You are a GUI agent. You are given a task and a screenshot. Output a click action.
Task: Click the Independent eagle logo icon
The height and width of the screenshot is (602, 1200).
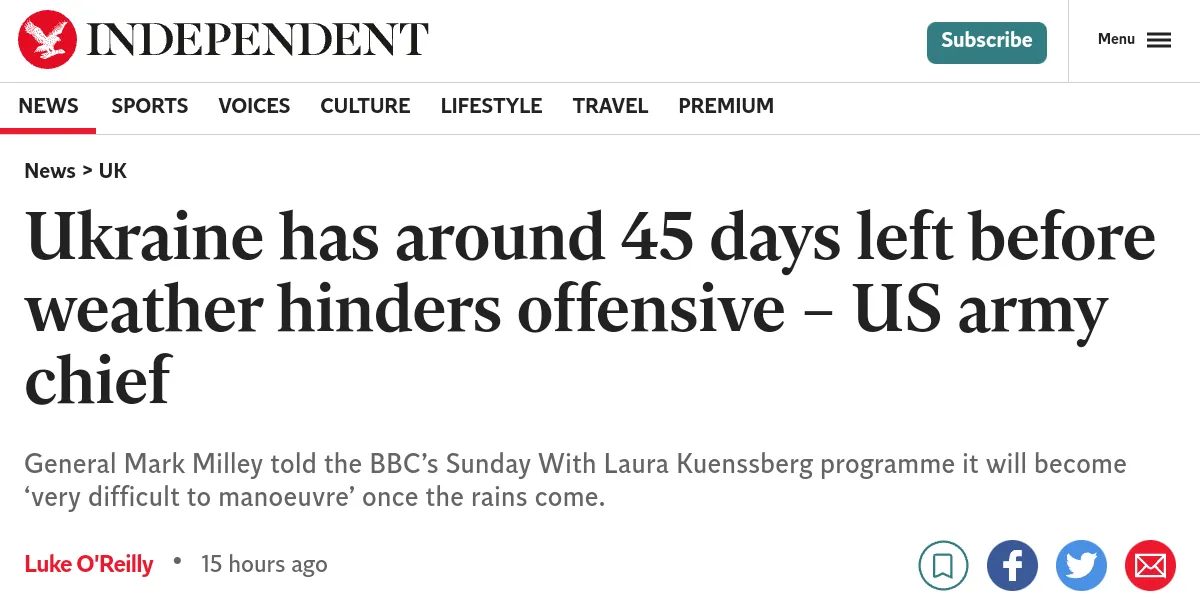click(x=47, y=40)
